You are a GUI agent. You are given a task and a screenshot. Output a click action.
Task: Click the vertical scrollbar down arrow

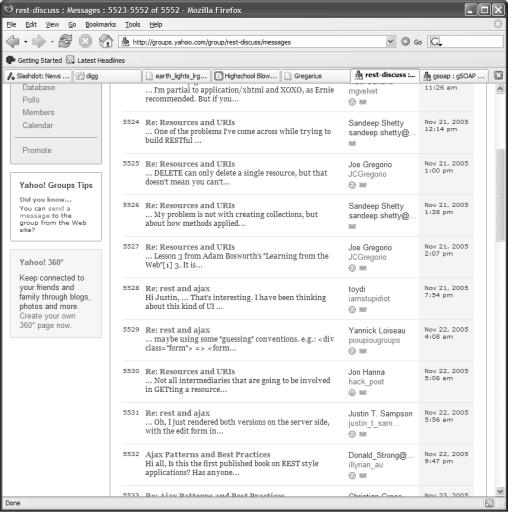[x=499, y=491]
